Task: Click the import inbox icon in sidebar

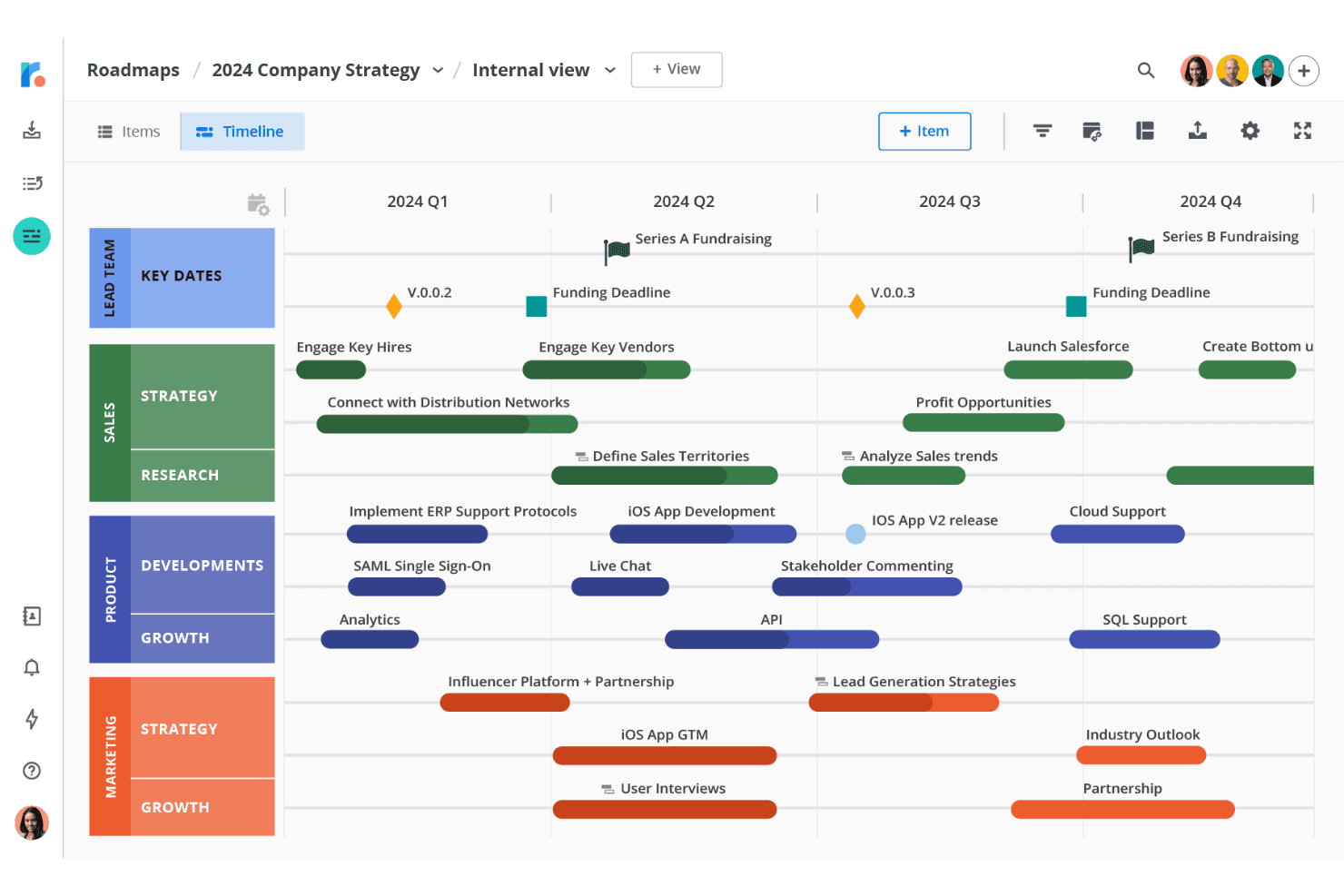Action: coord(32,130)
